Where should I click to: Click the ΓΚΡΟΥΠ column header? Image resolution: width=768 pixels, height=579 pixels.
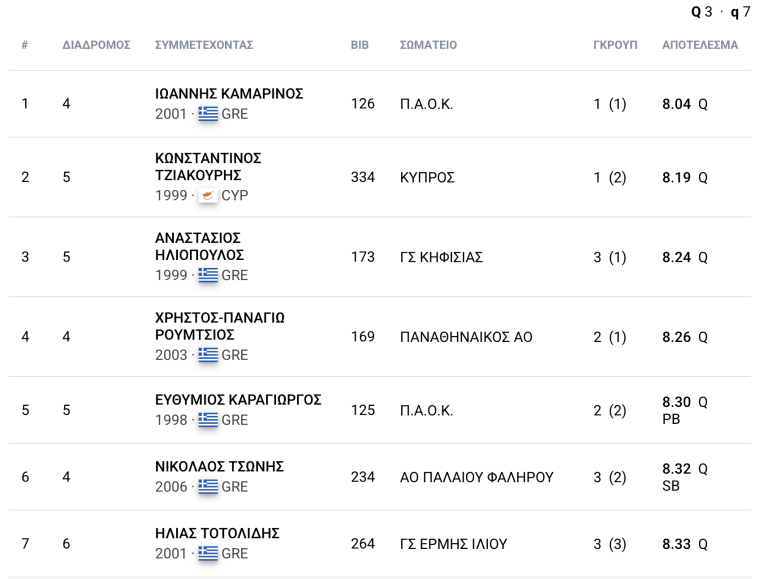coord(615,46)
